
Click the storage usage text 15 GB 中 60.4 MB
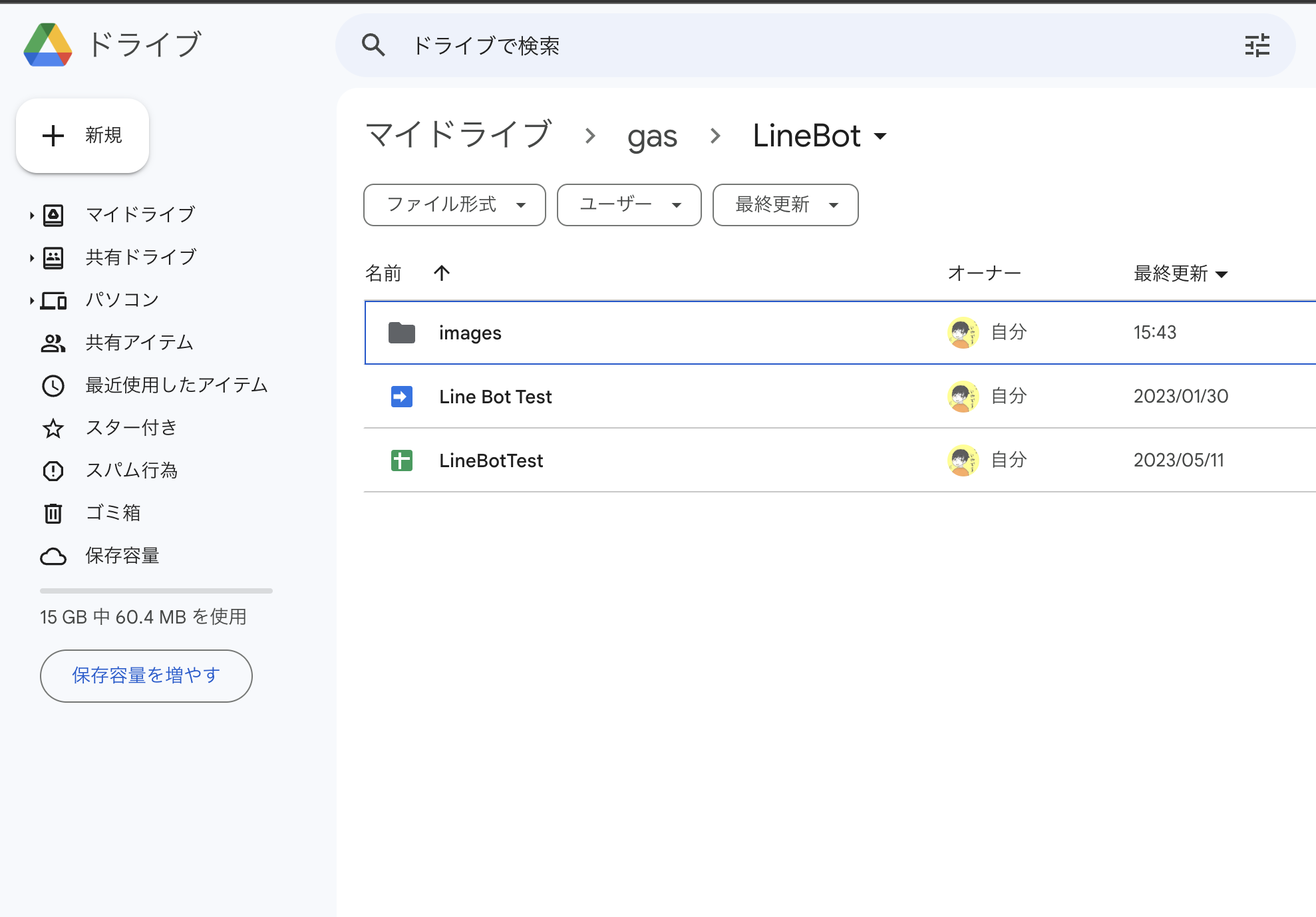point(143,617)
